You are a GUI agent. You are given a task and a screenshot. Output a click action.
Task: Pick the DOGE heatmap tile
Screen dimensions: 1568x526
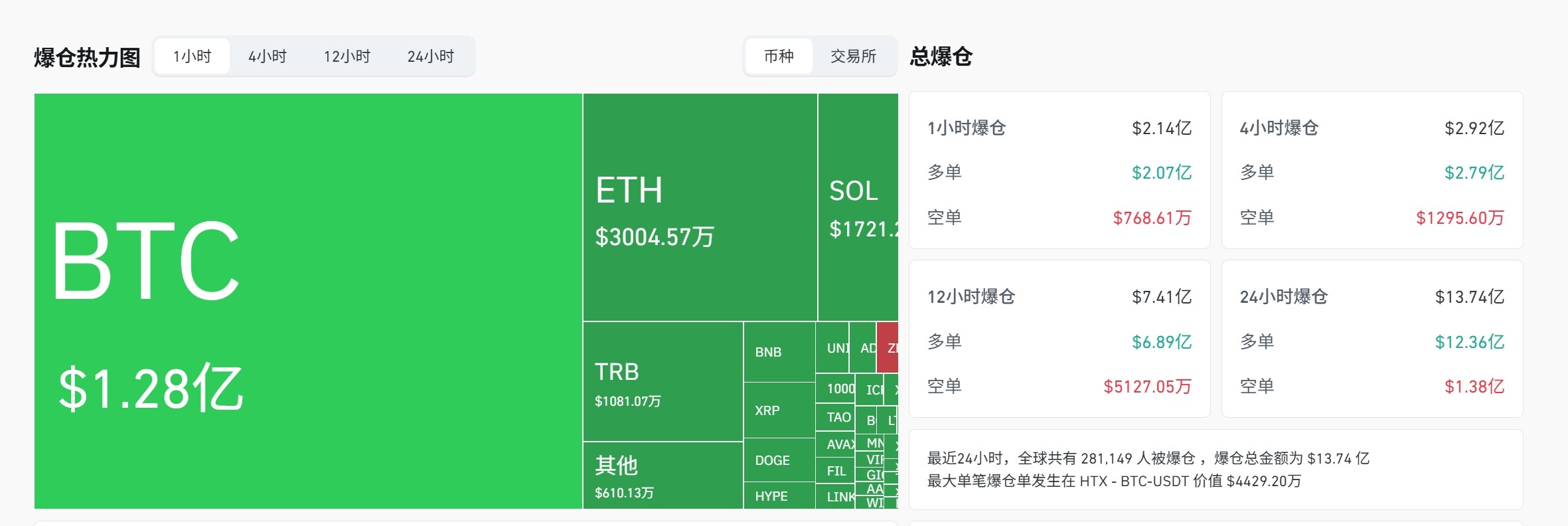point(779,460)
